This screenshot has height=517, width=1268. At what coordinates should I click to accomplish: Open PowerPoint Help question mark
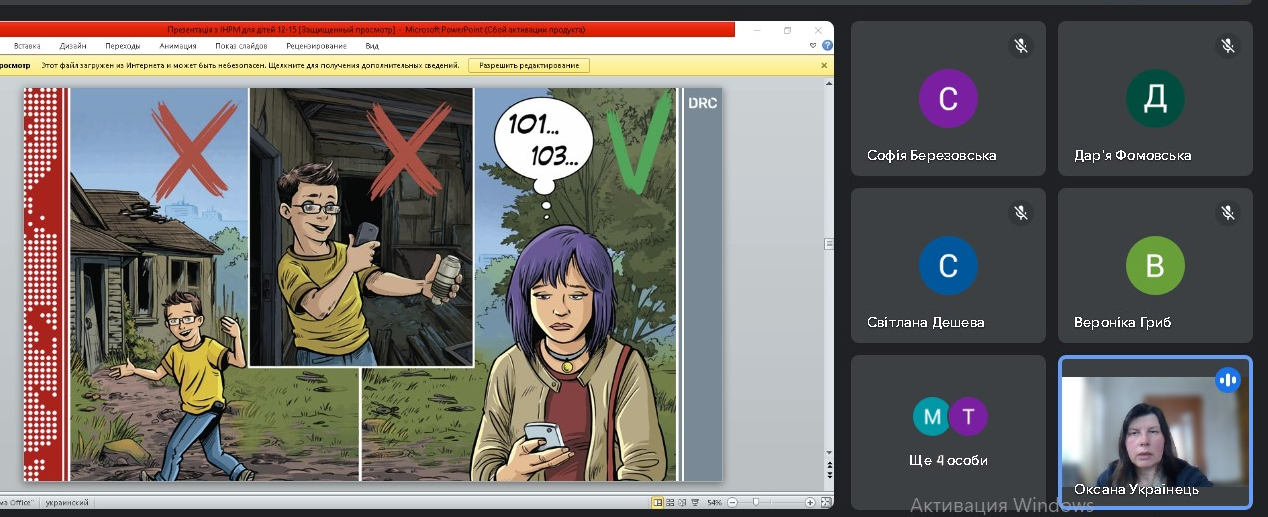[827, 45]
